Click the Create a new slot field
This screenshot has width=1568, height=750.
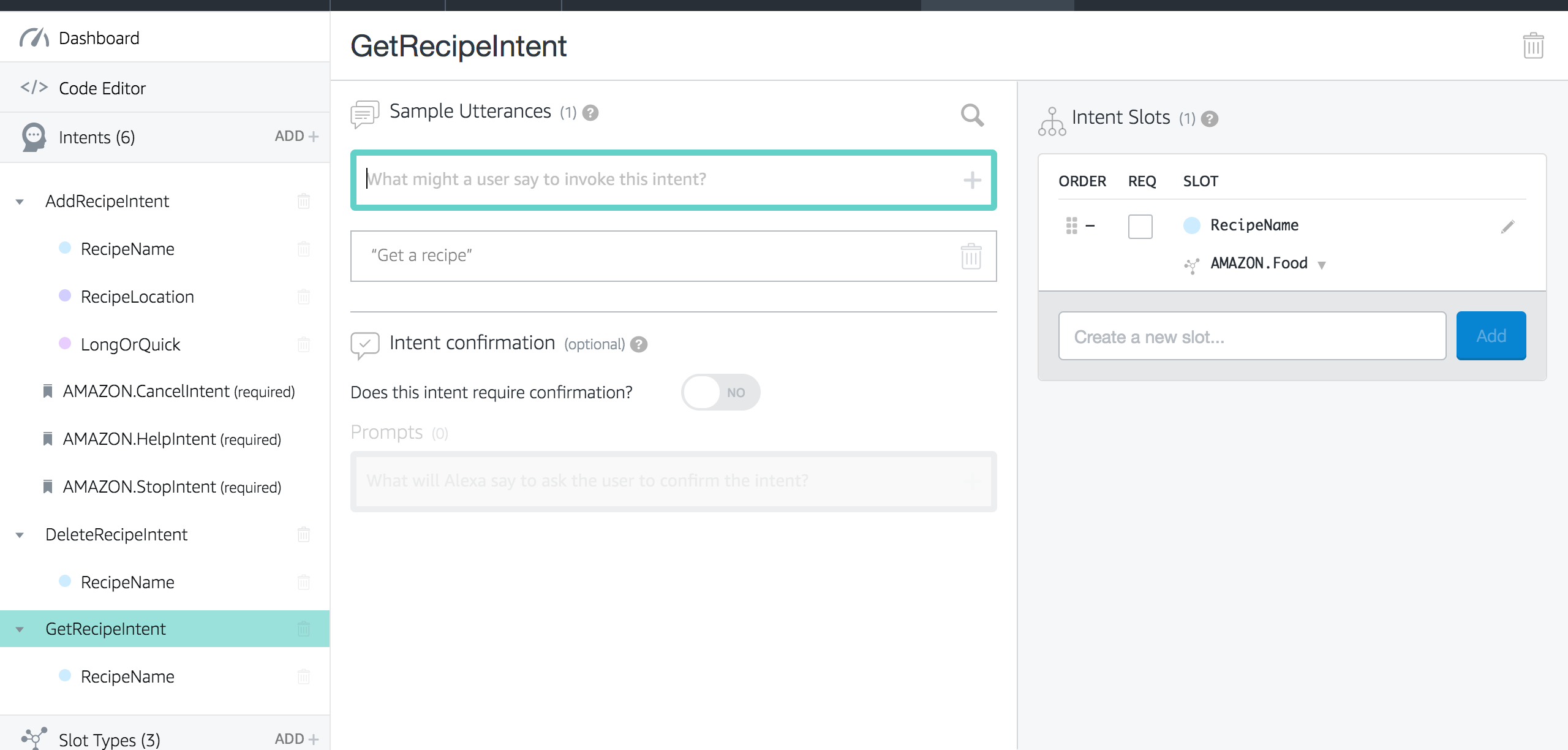(1251, 336)
